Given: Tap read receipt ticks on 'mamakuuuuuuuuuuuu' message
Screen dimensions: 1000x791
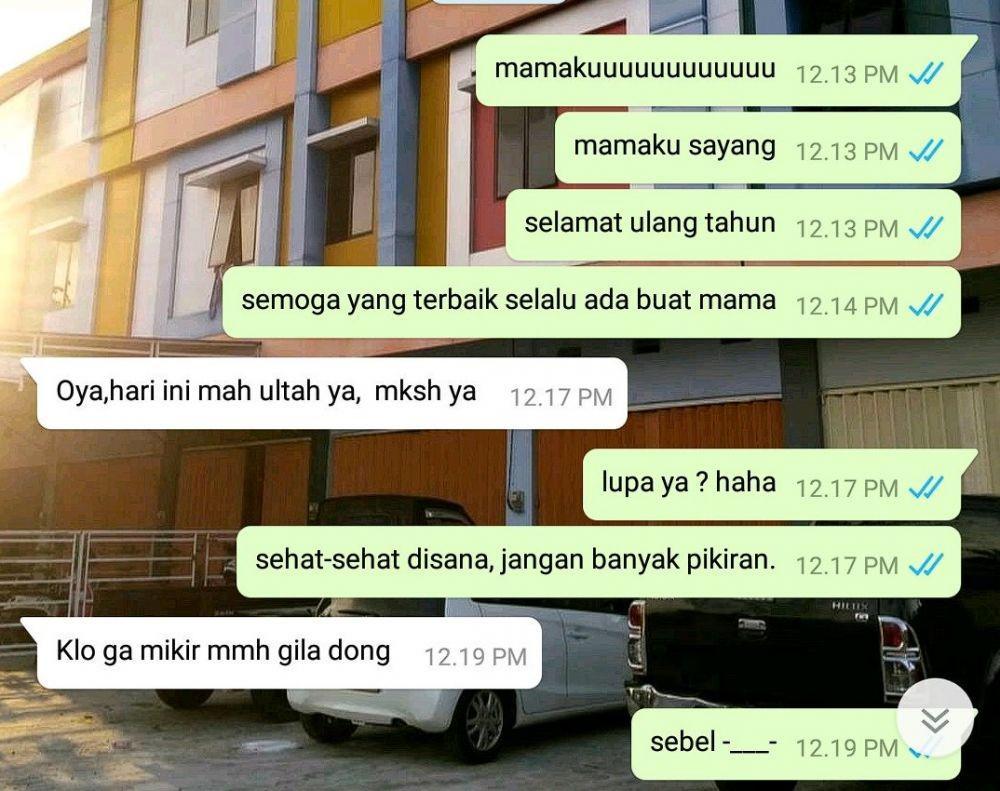Looking at the screenshot, I should [925, 75].
